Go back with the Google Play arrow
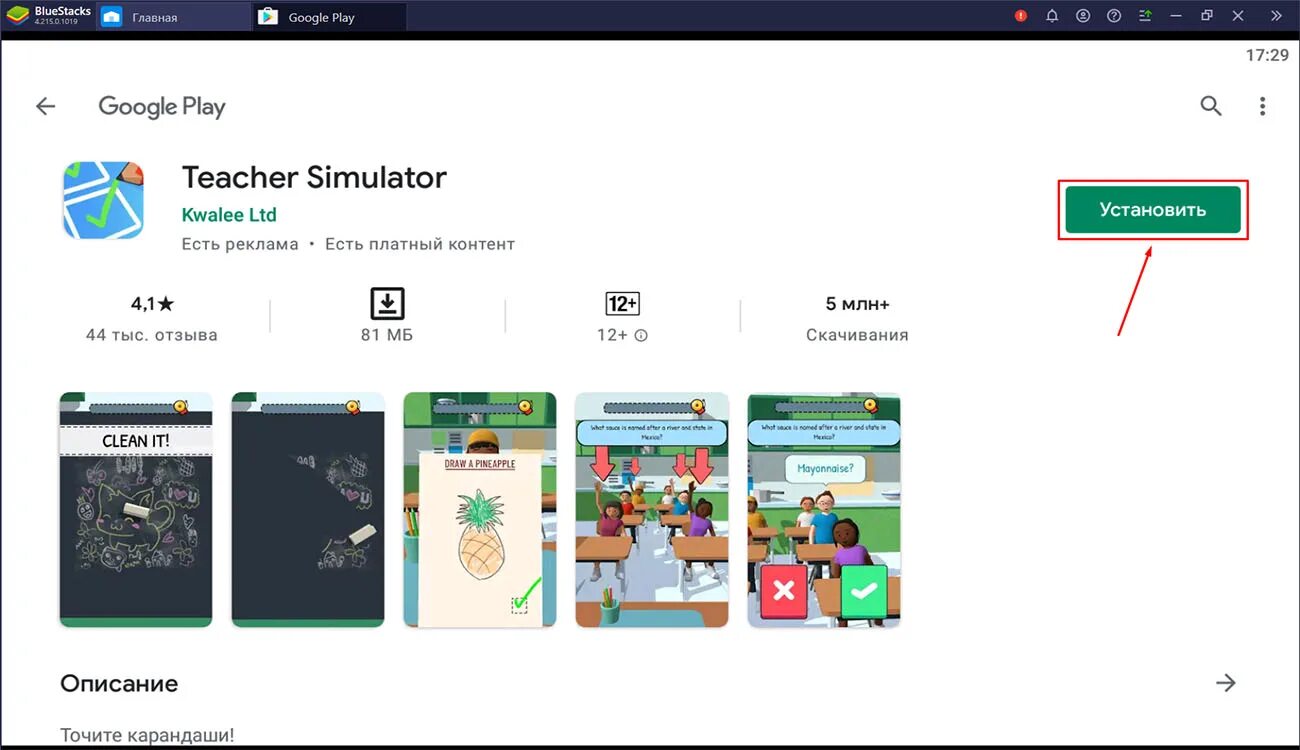Screen dimensions: 1300x750 point(46,106)
